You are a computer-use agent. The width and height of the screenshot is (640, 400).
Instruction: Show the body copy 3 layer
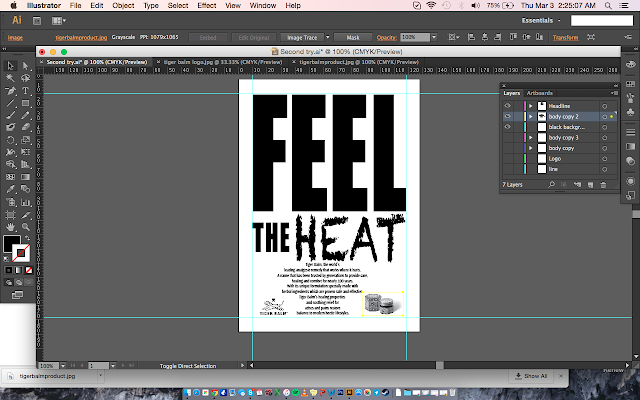(507, 138)
